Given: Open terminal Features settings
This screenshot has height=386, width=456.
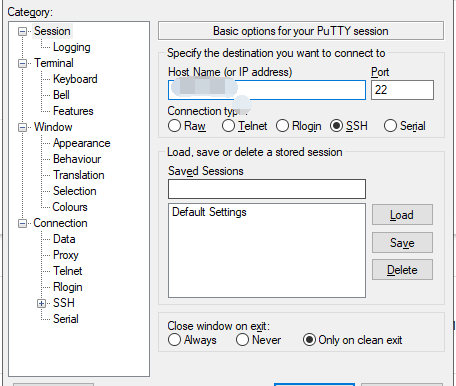Looking at the screenshot, I should pos(73,111).
